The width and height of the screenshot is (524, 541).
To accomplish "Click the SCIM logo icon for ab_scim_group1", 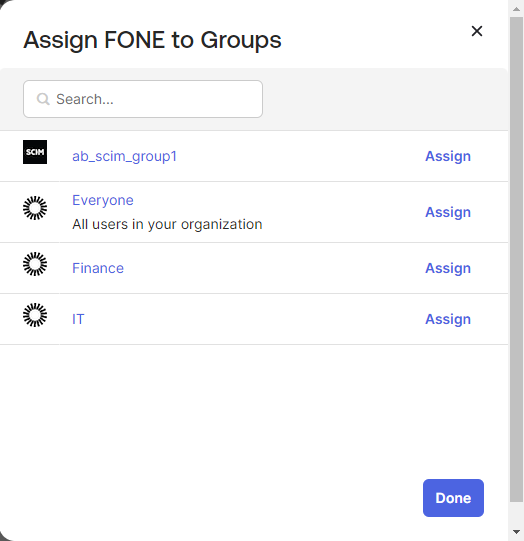I will (x=35, y=152).
